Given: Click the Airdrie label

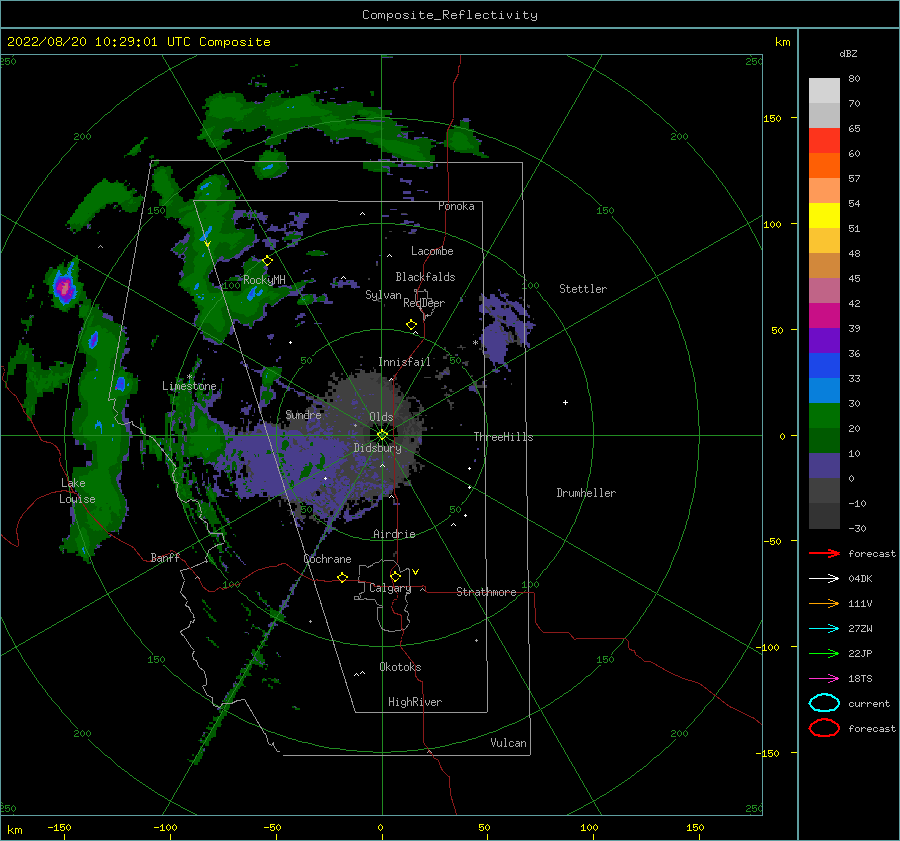Looking at the screenshot, I should coord(394,534).
